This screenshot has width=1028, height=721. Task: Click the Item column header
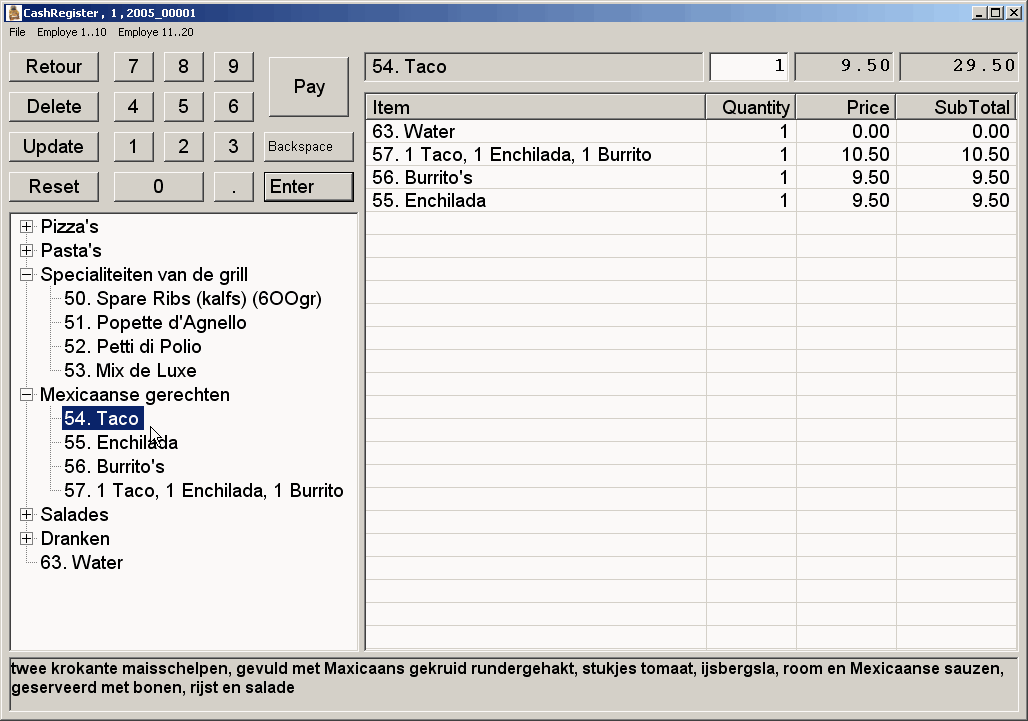[x=536, y=107]
